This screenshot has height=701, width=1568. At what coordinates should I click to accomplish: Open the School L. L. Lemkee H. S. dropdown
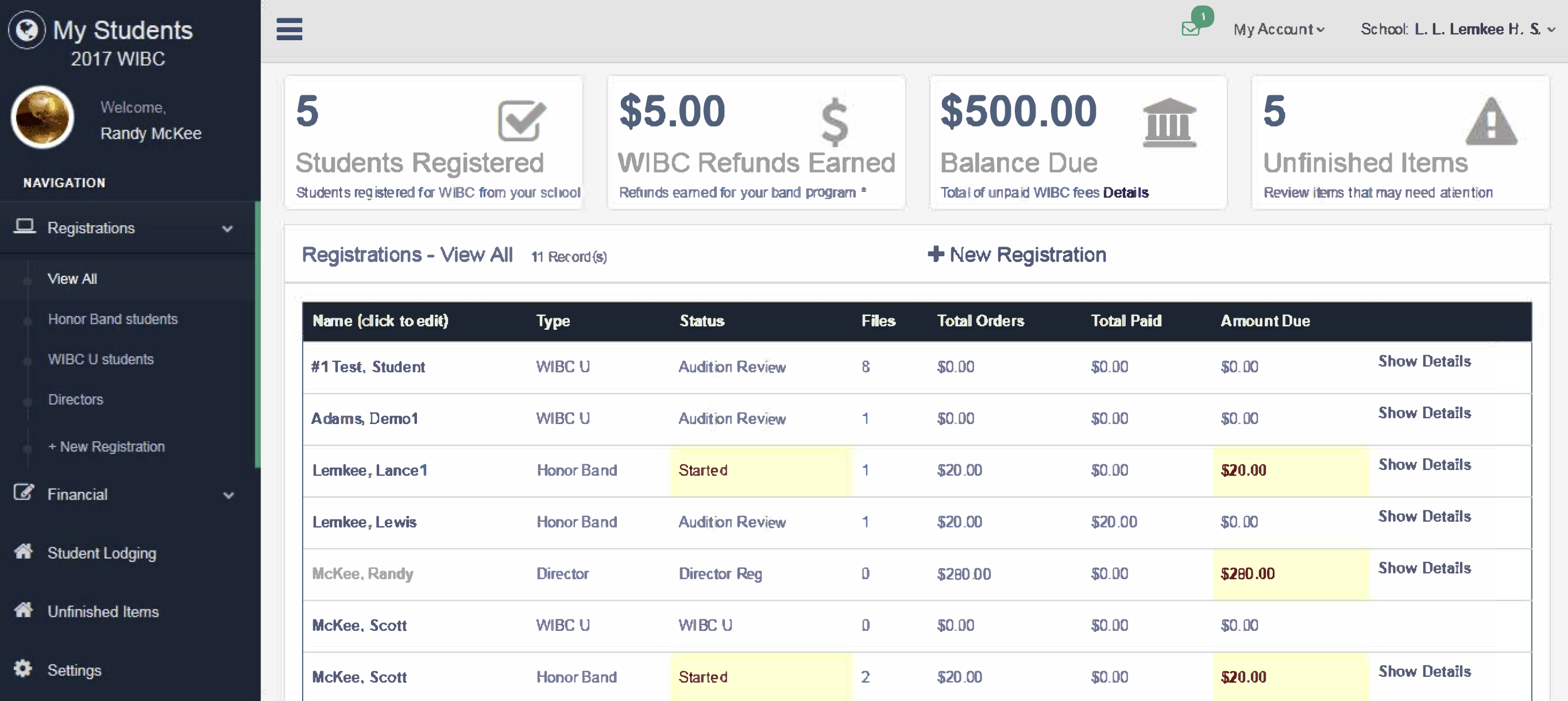(1458, 29)
